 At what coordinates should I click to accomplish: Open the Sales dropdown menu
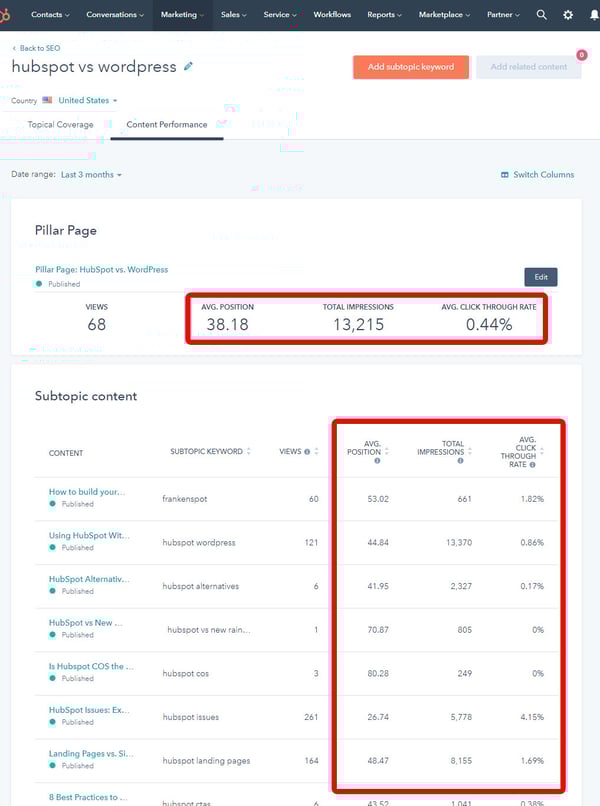(x=233, y=15)
